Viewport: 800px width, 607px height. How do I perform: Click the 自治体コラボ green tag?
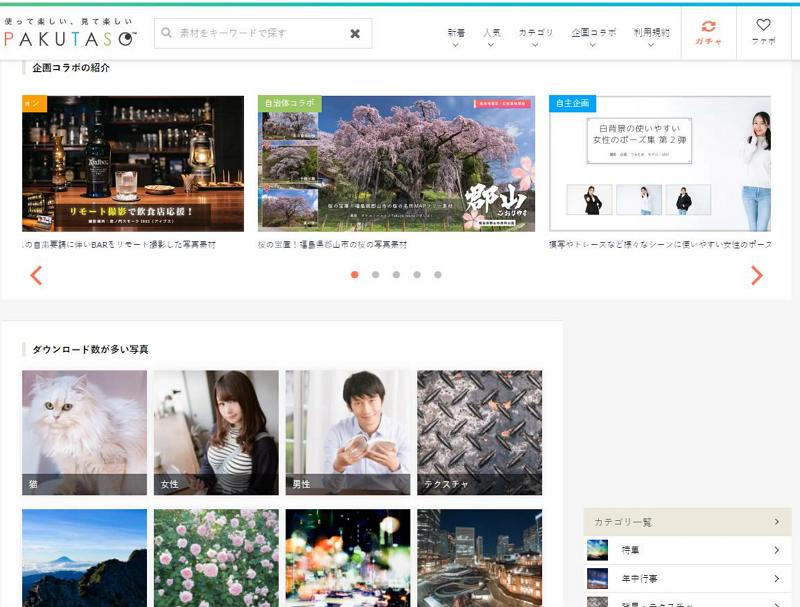(289, 103)
